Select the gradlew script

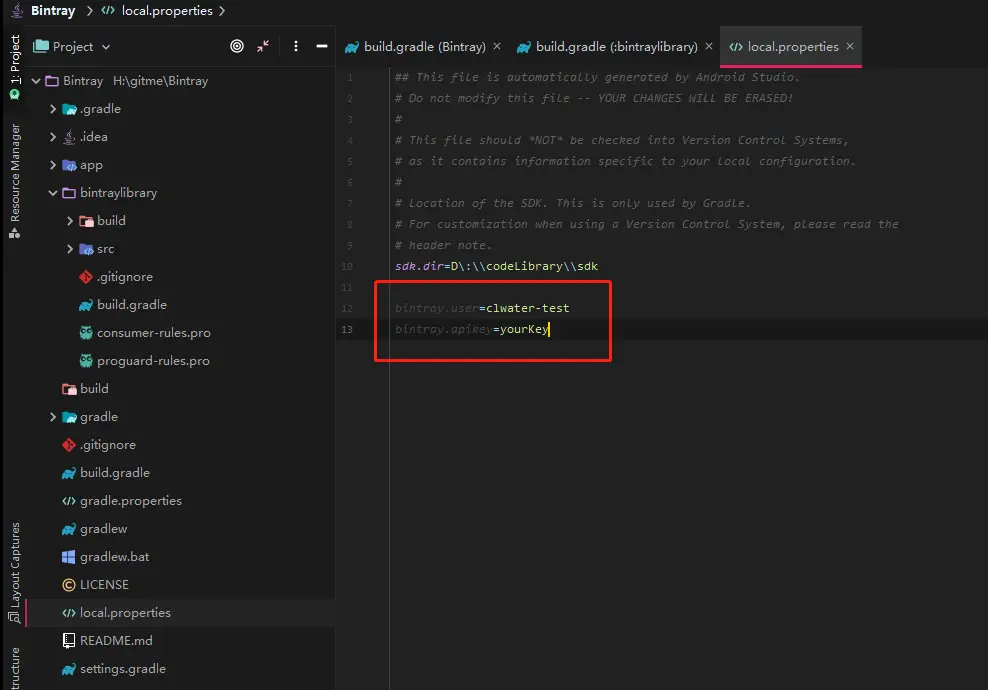tap(103, 529)
